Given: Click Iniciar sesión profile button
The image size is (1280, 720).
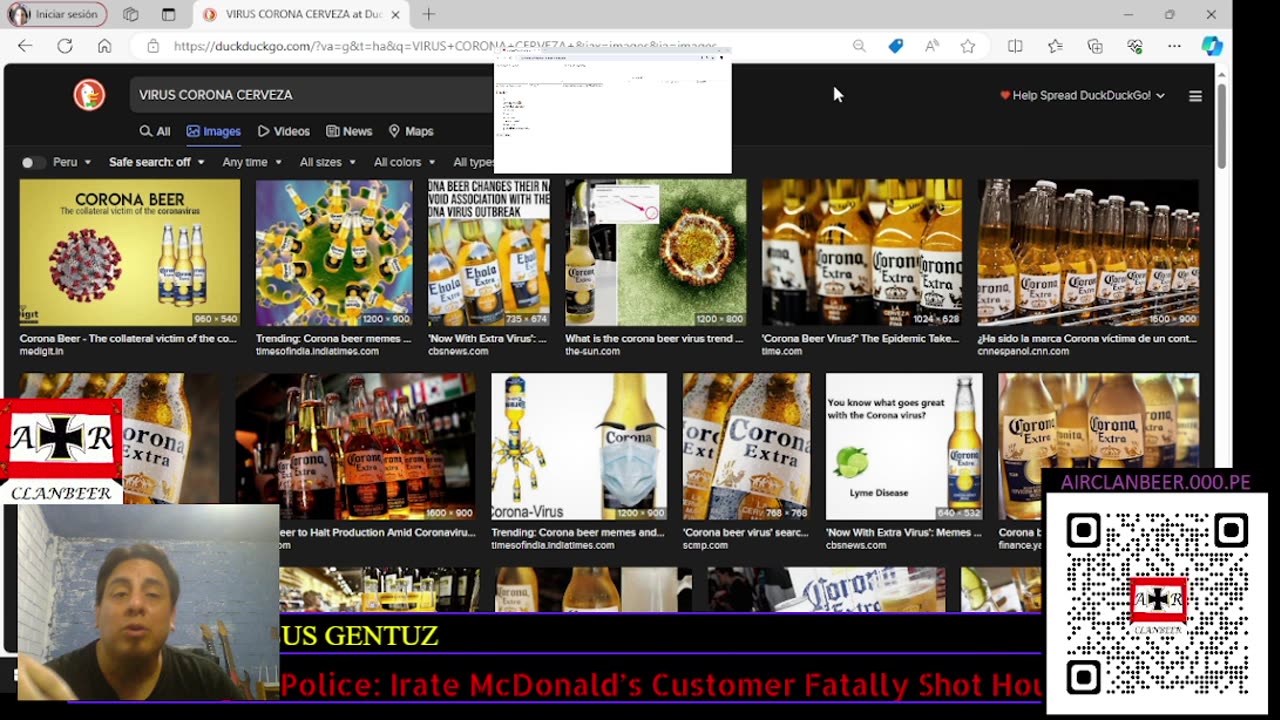Looking at the screenshot, I should tap(57, 15).
